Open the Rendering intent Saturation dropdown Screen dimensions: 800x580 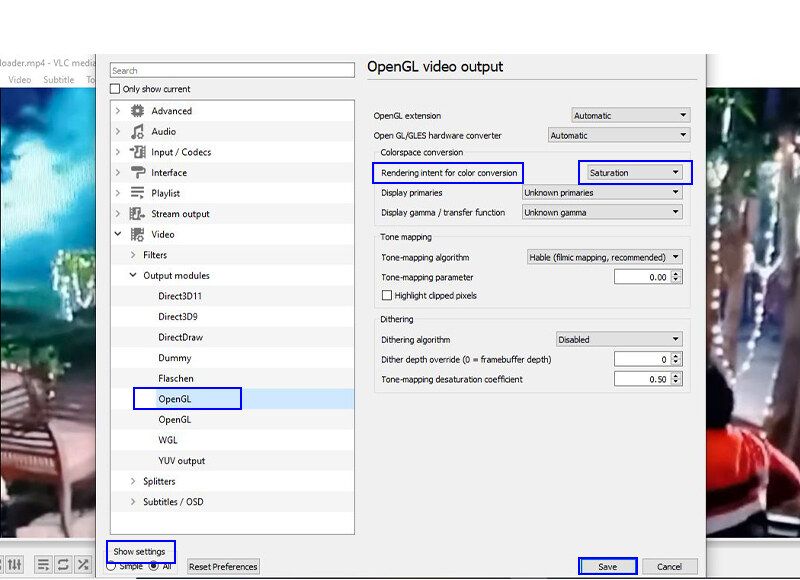[x=634, y=173]
